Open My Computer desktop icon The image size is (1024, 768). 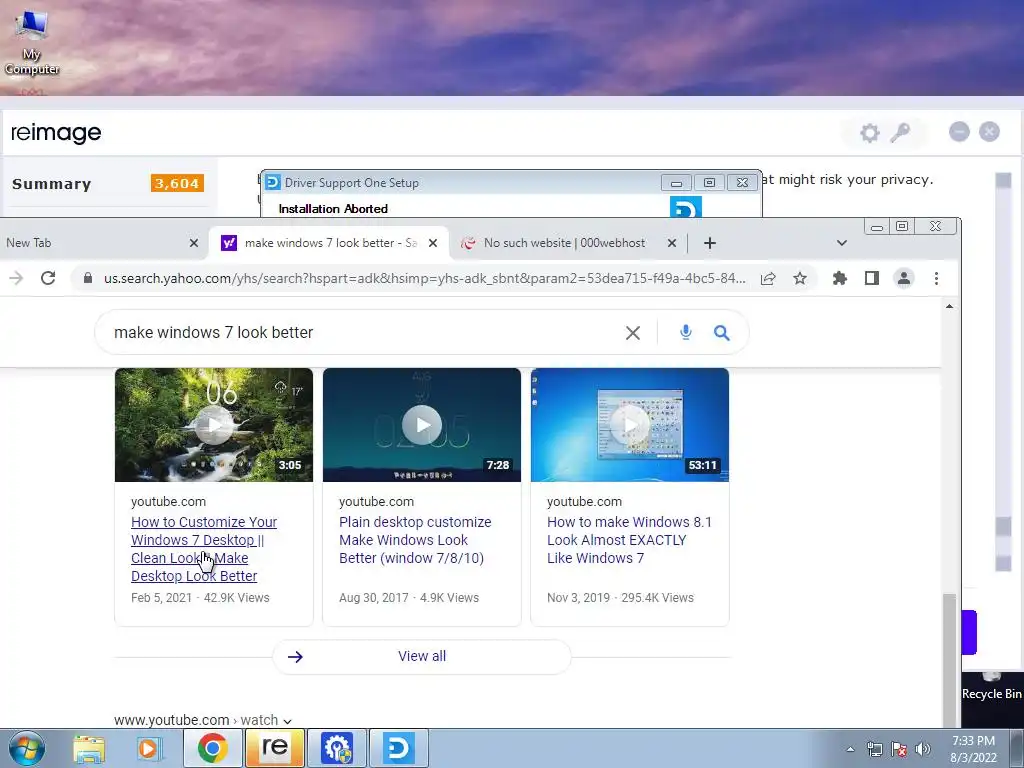(31, 42)
